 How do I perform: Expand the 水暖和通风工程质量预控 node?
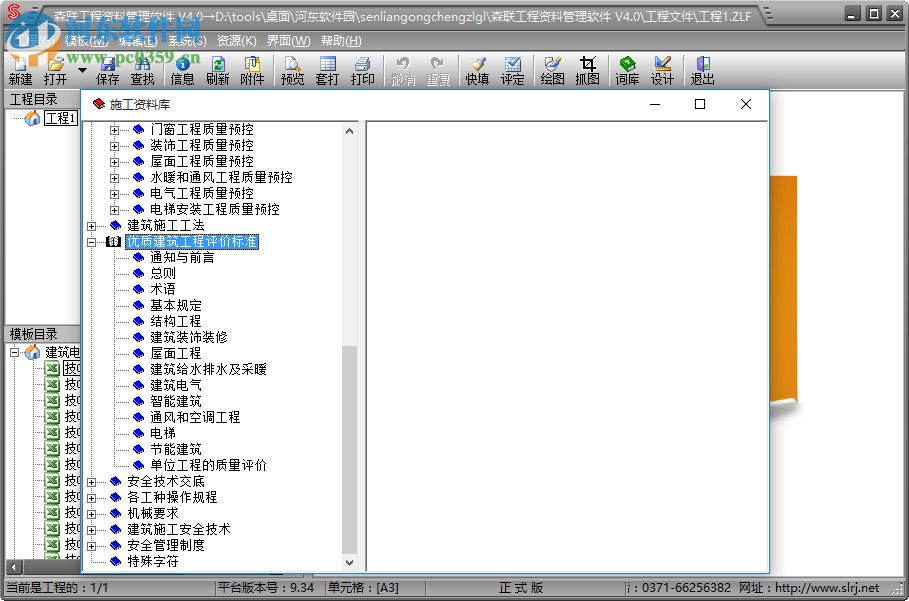114,178
